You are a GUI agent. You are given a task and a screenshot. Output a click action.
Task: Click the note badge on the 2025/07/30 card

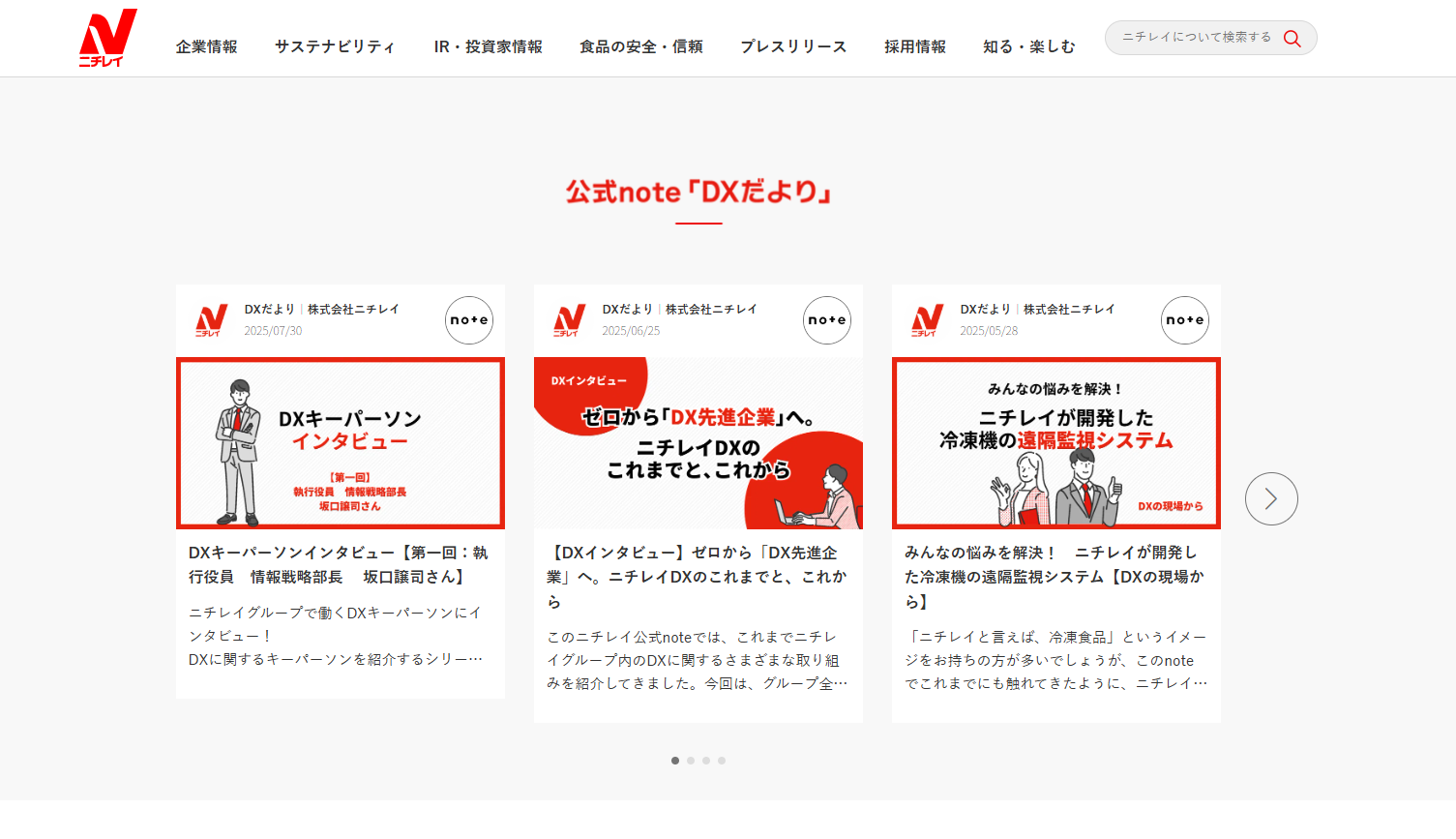[x=469, y=320]
